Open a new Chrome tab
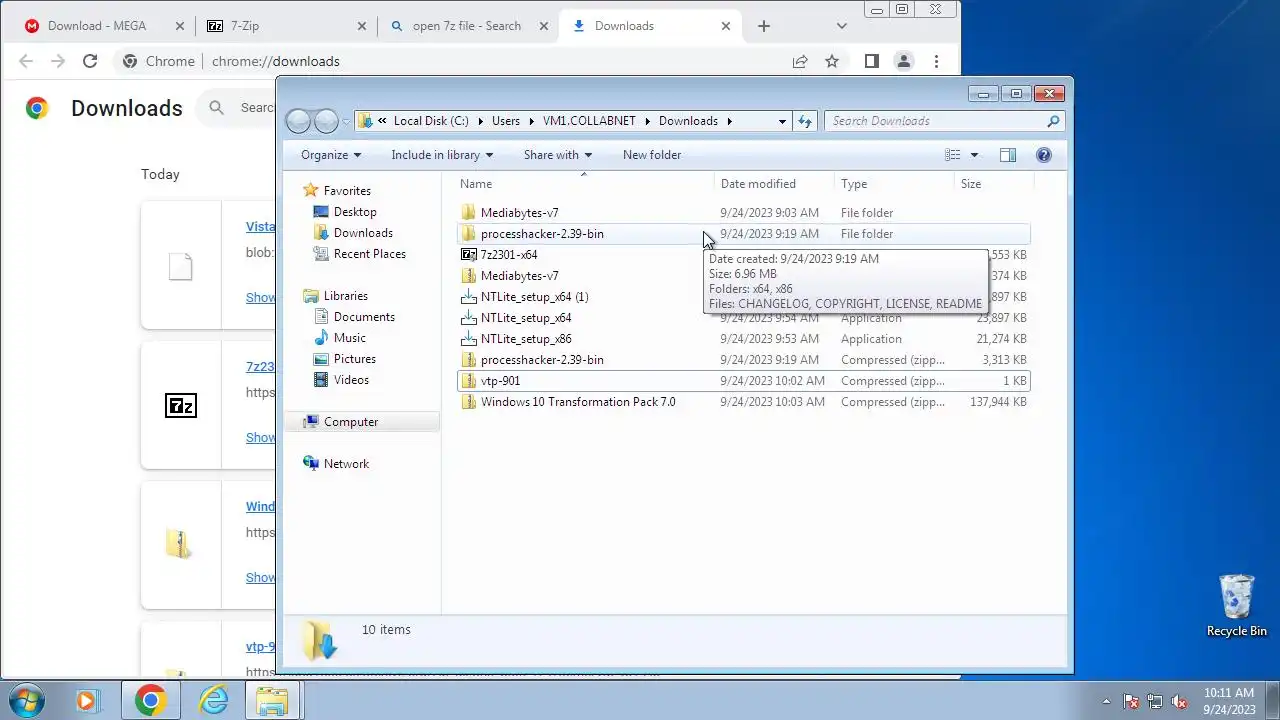The height and width of the screenshot is (720, 1280). (x=764, y=26)
